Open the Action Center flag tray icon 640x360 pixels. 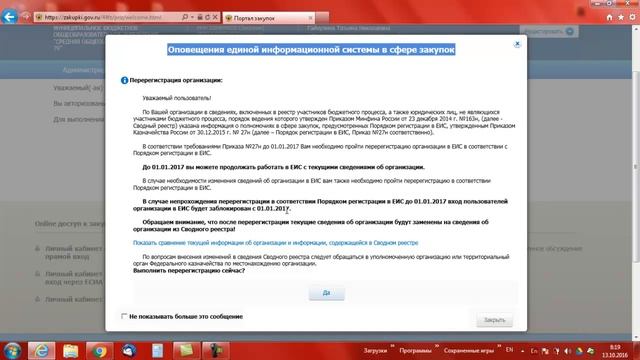[545, 351]
